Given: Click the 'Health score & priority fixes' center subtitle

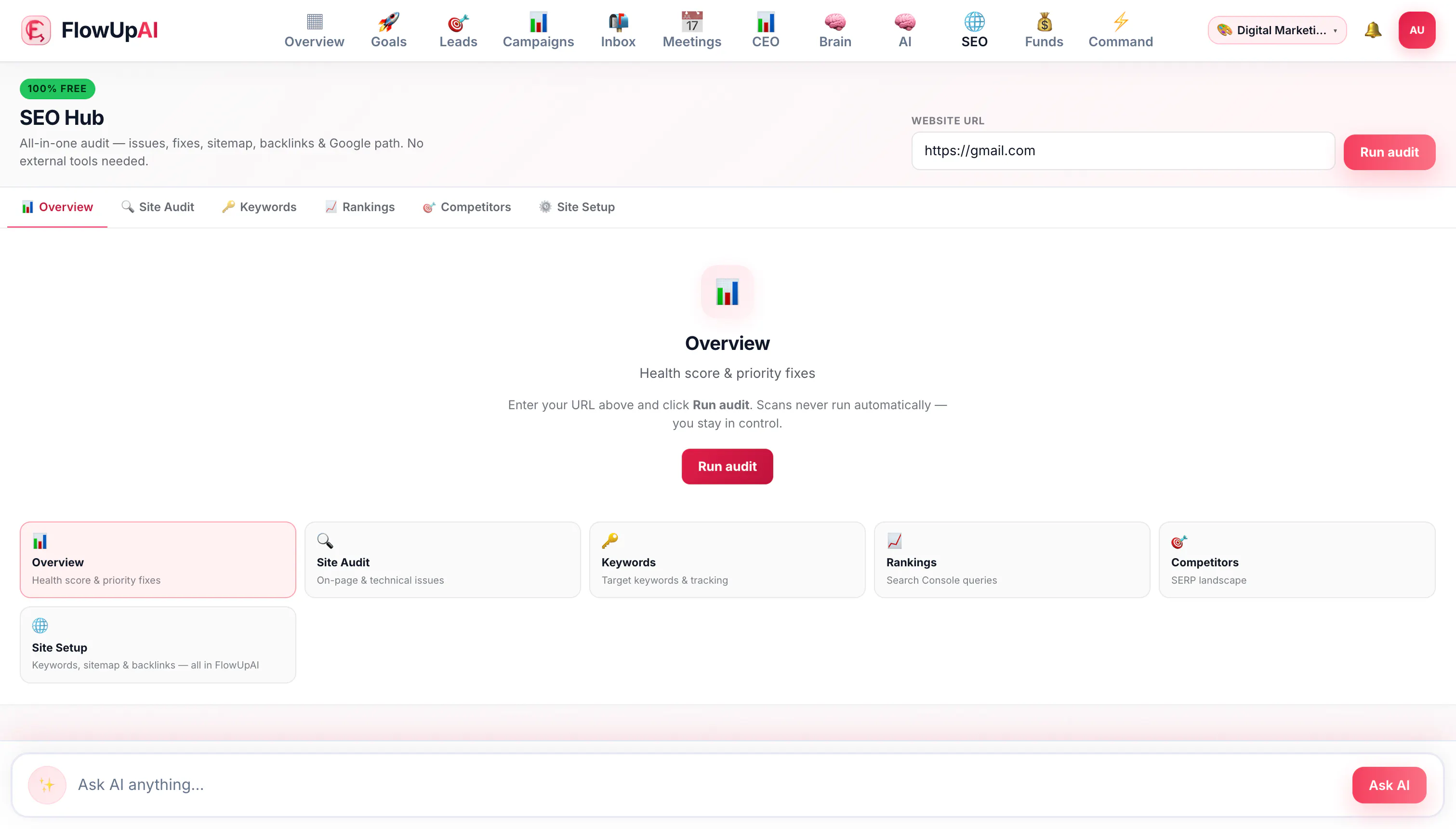Looking at the screenshot, I should click(x=727, y=373).
